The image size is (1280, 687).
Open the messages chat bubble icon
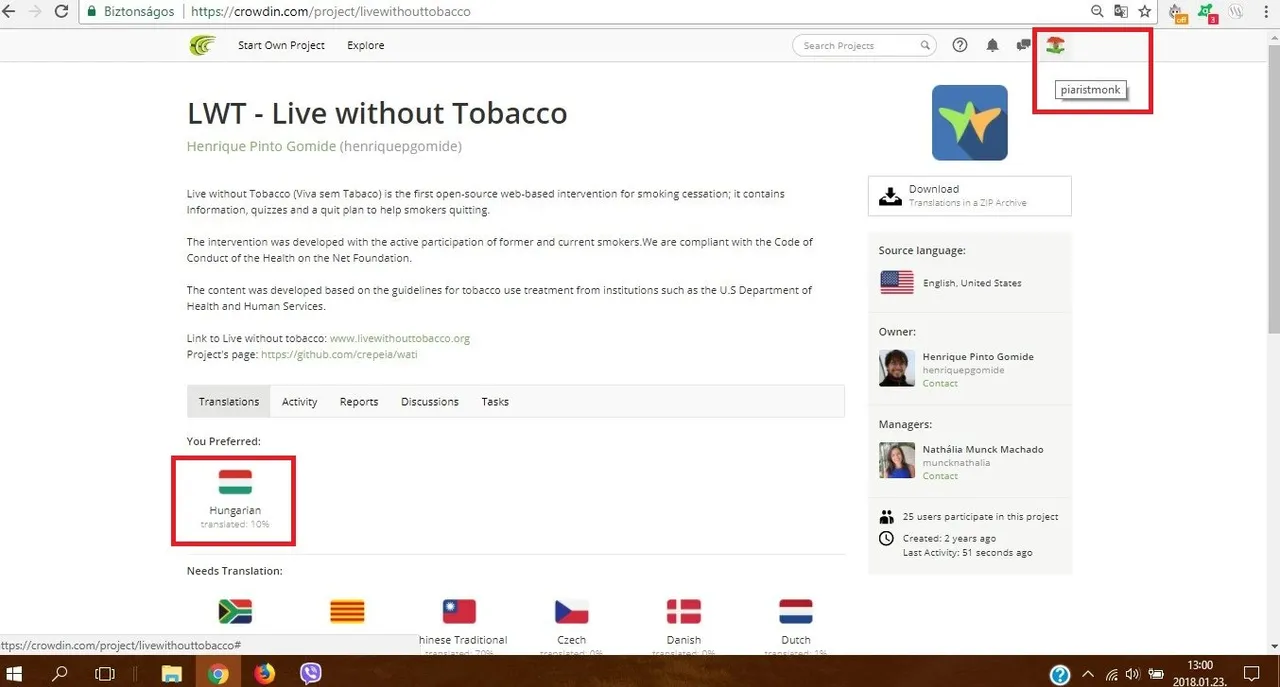(1023, 45)
